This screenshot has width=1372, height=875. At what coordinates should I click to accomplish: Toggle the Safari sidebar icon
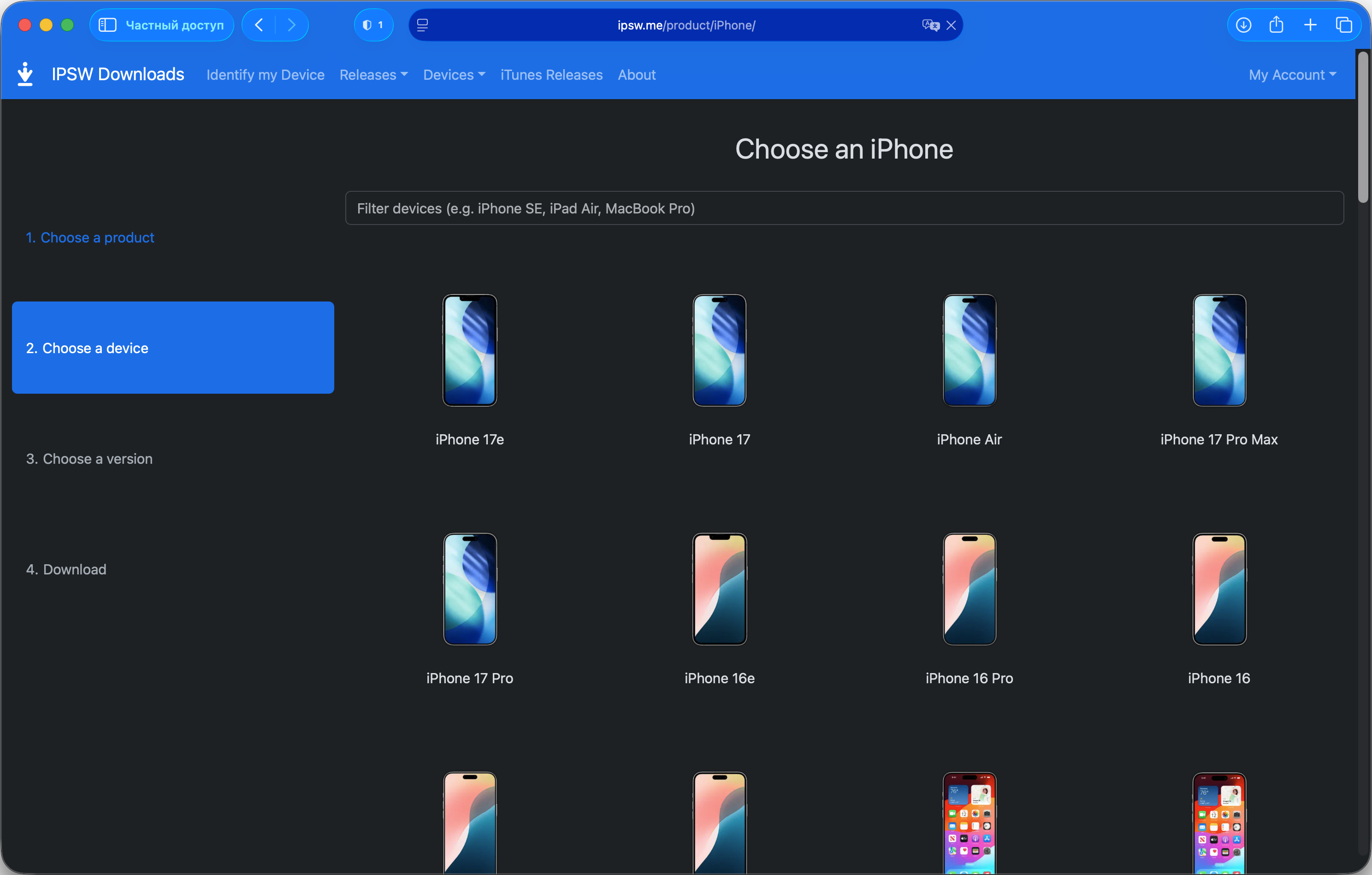(x=107, y=25)
